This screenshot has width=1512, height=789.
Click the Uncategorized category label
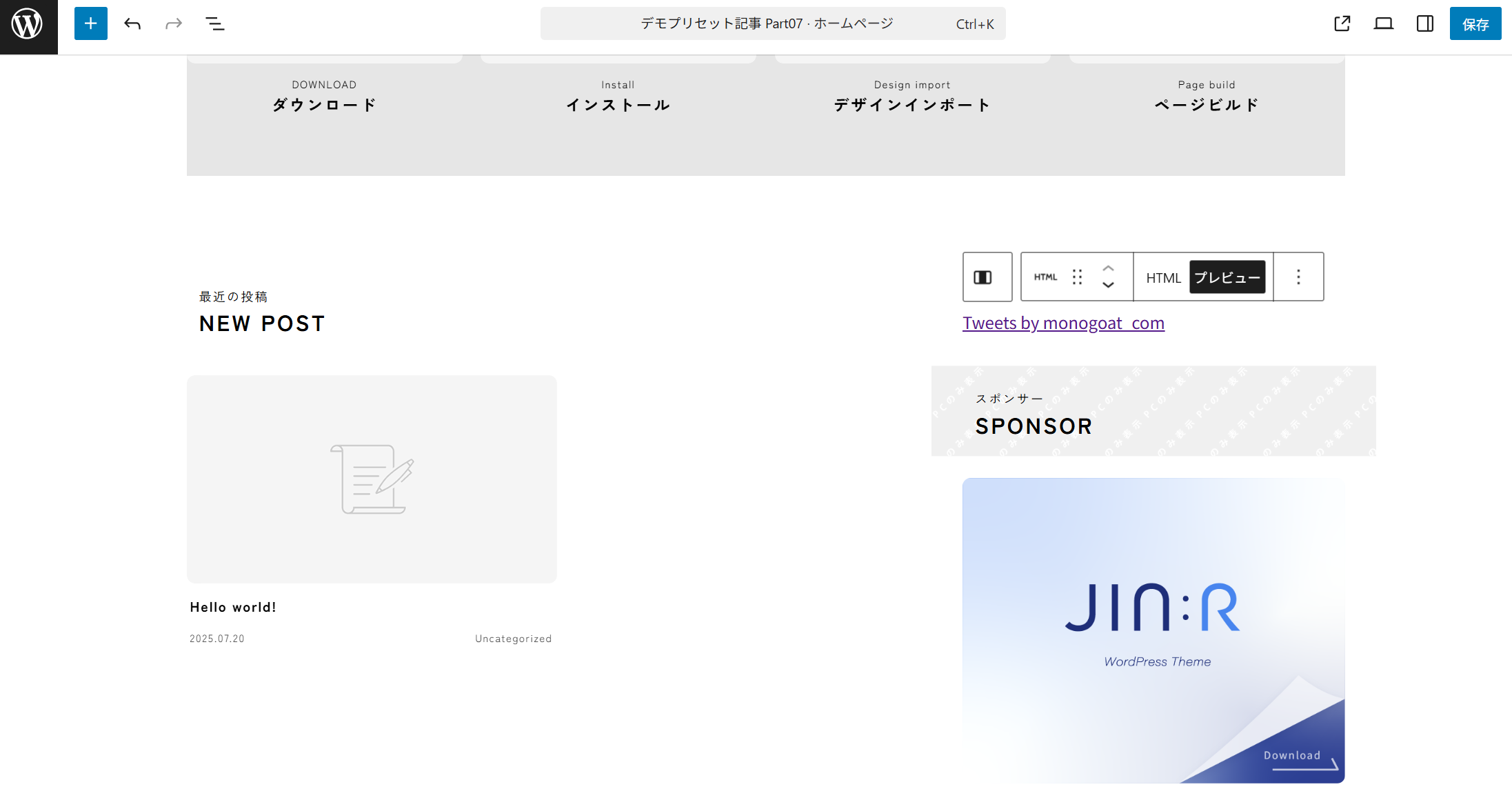coord(513,639)
